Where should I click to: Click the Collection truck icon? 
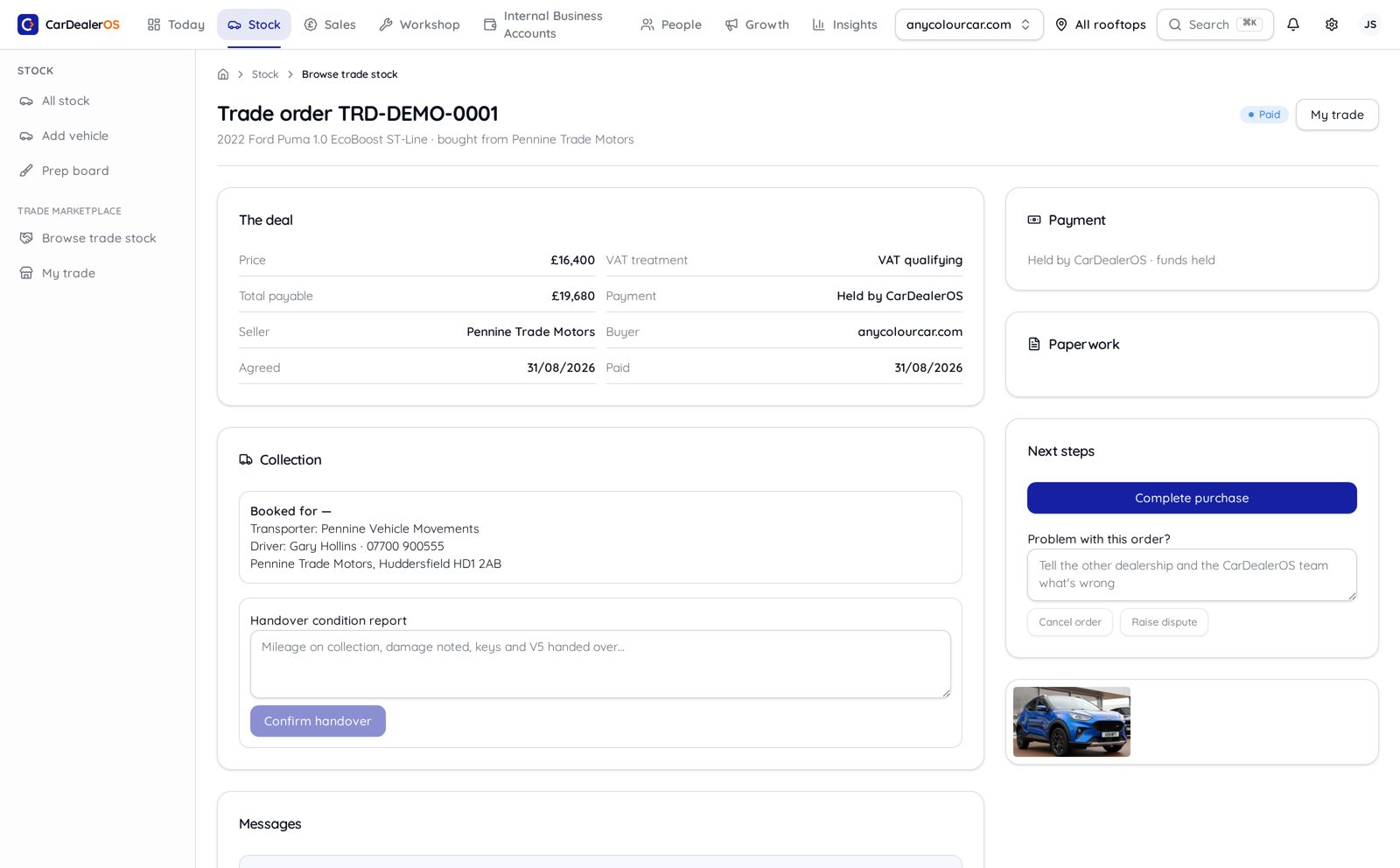(x=246, y=460)
